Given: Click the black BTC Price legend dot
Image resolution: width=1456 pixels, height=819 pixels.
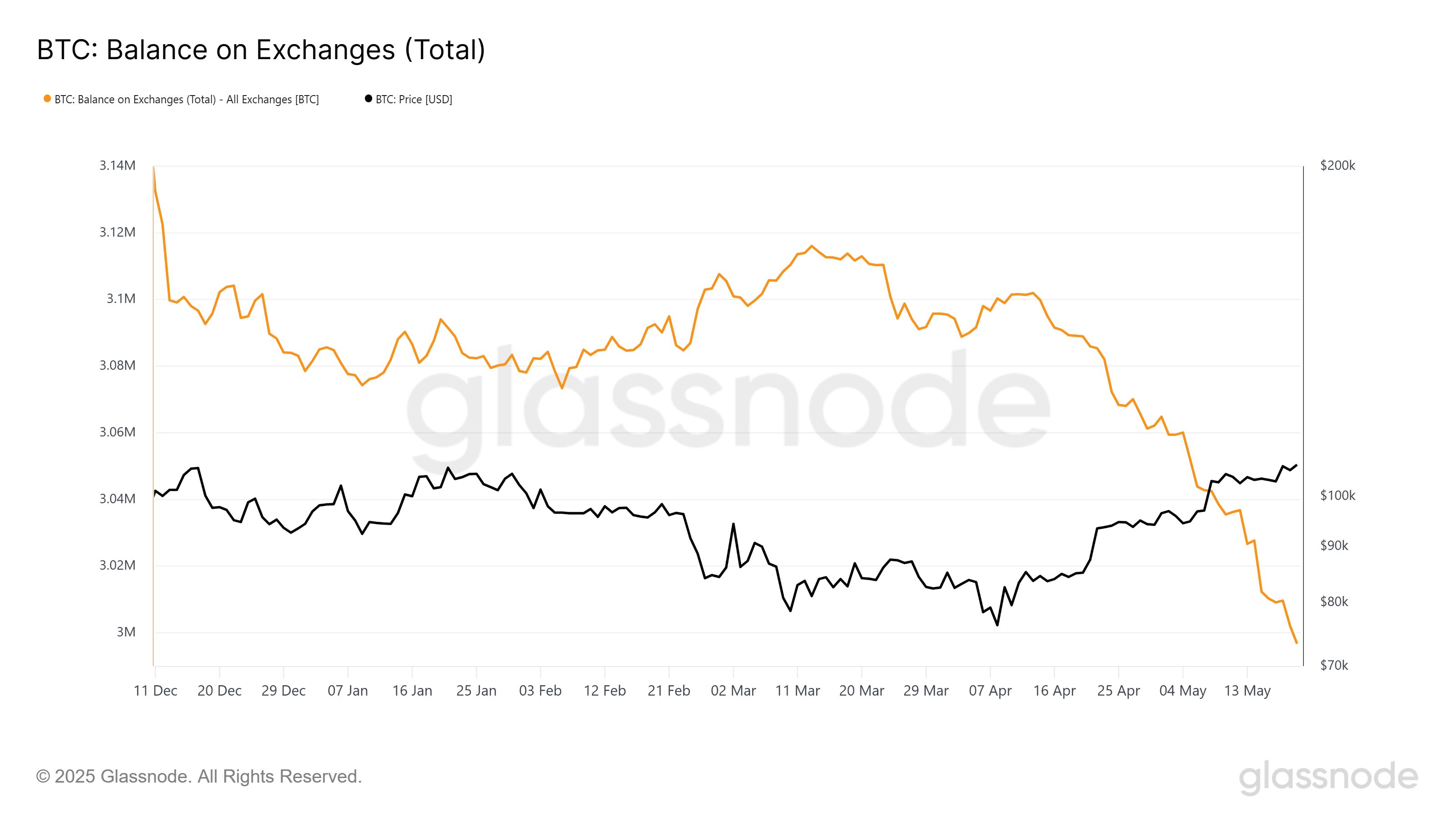Looking at the screenshot, I should (369, 99).
